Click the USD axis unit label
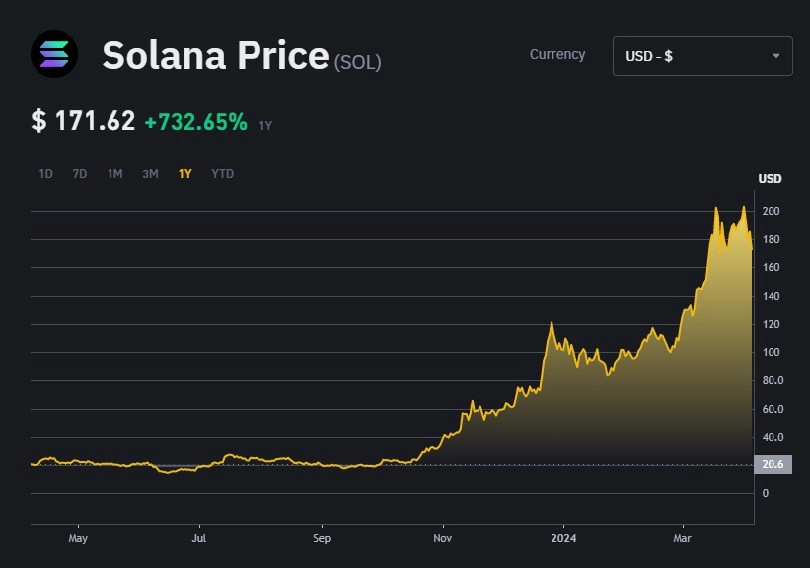This screenshot has width=810, height=568. 770,179
